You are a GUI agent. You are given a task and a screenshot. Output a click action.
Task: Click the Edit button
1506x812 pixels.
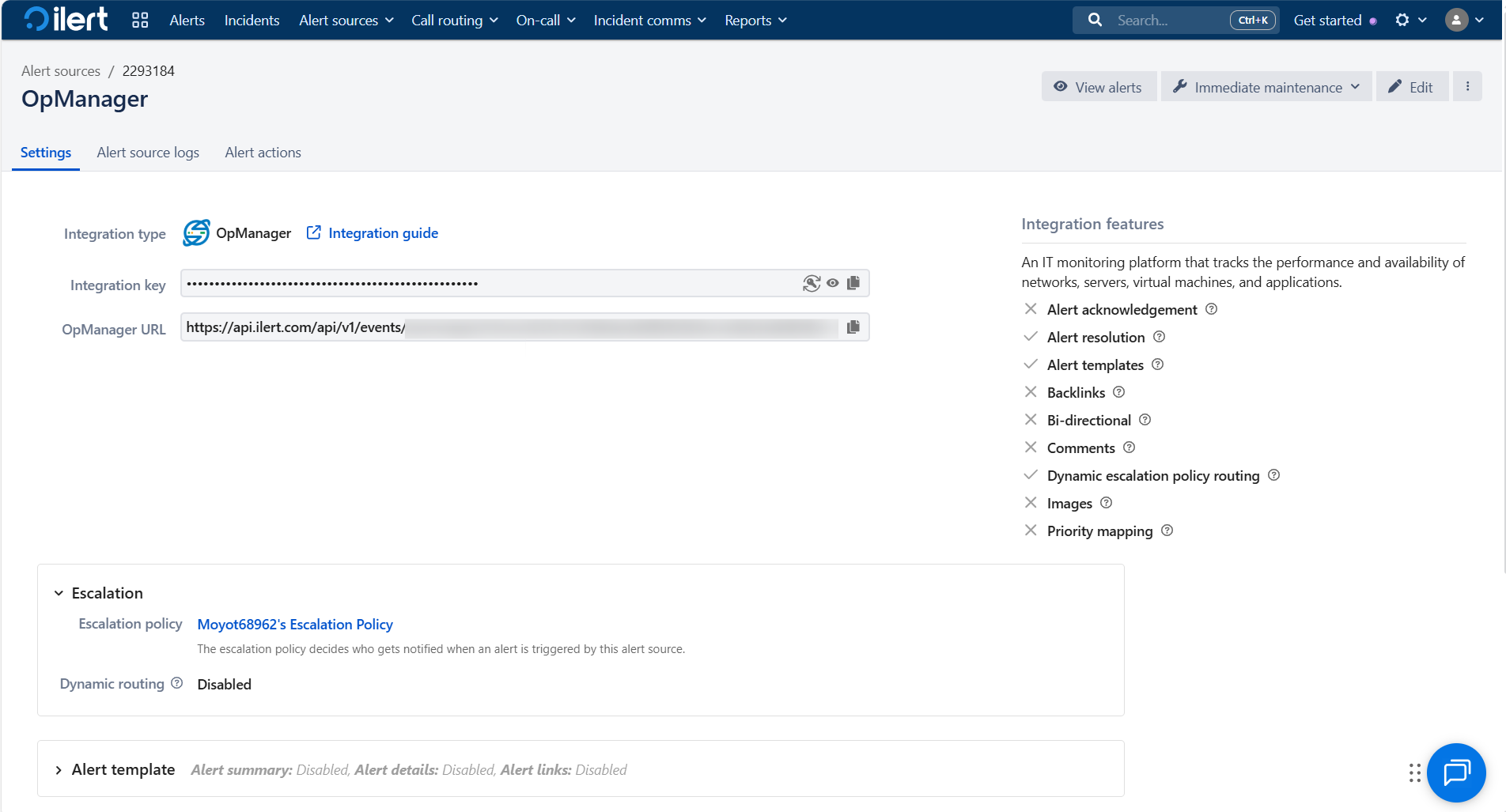[1412, 87]
